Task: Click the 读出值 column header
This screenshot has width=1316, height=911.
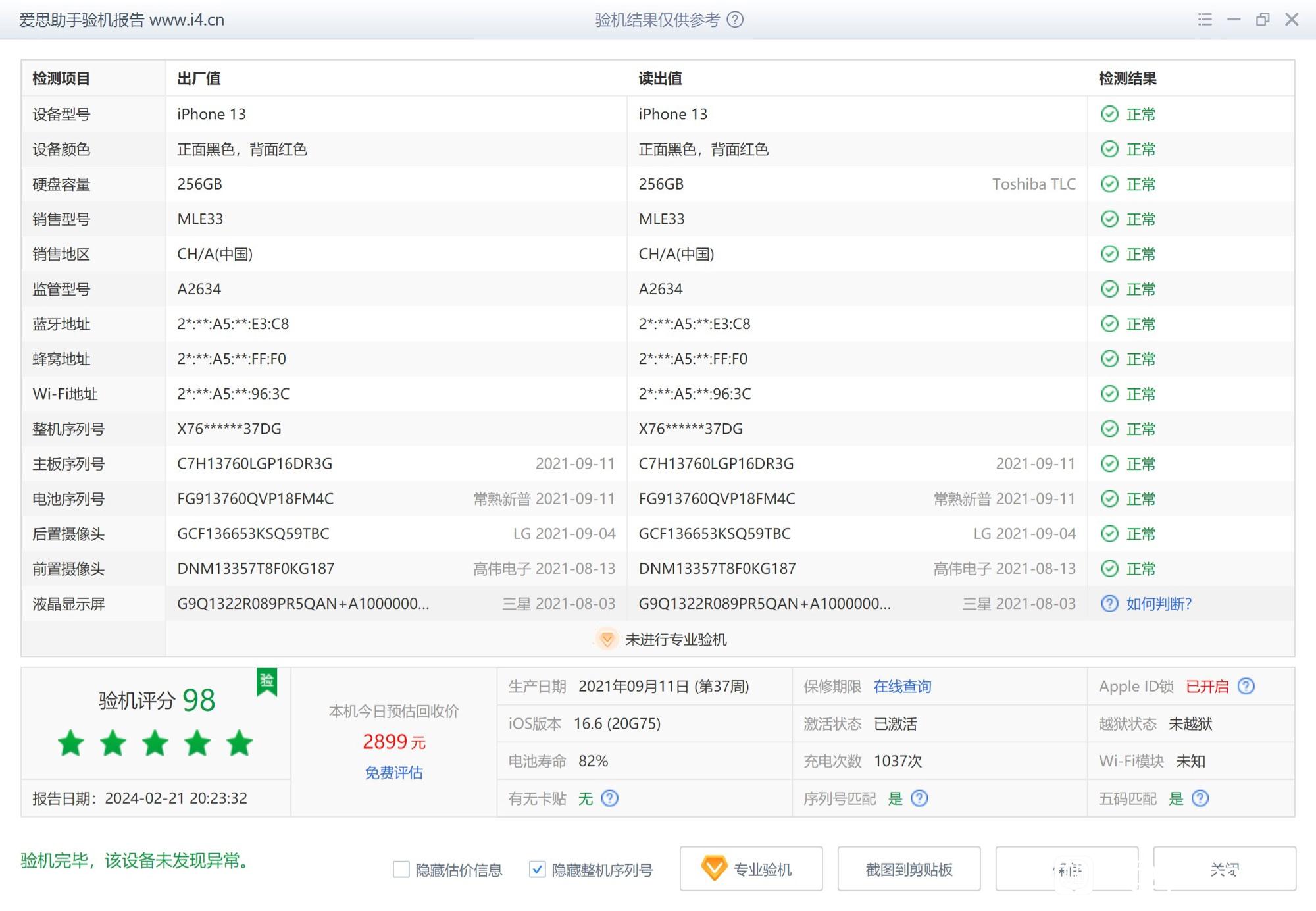Action: coord(660,78)
